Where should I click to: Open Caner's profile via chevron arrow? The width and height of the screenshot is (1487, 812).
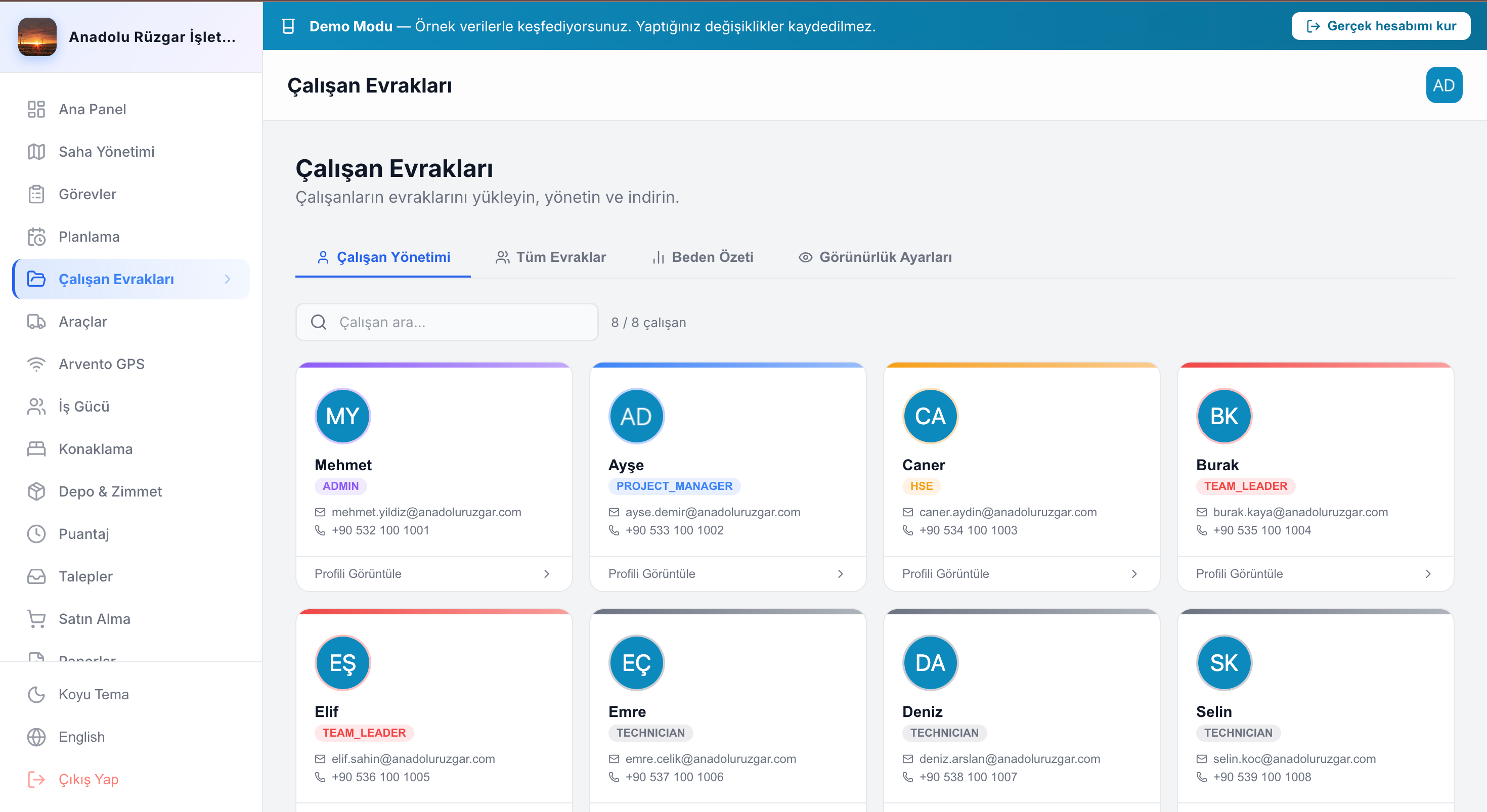(1134, 574)
